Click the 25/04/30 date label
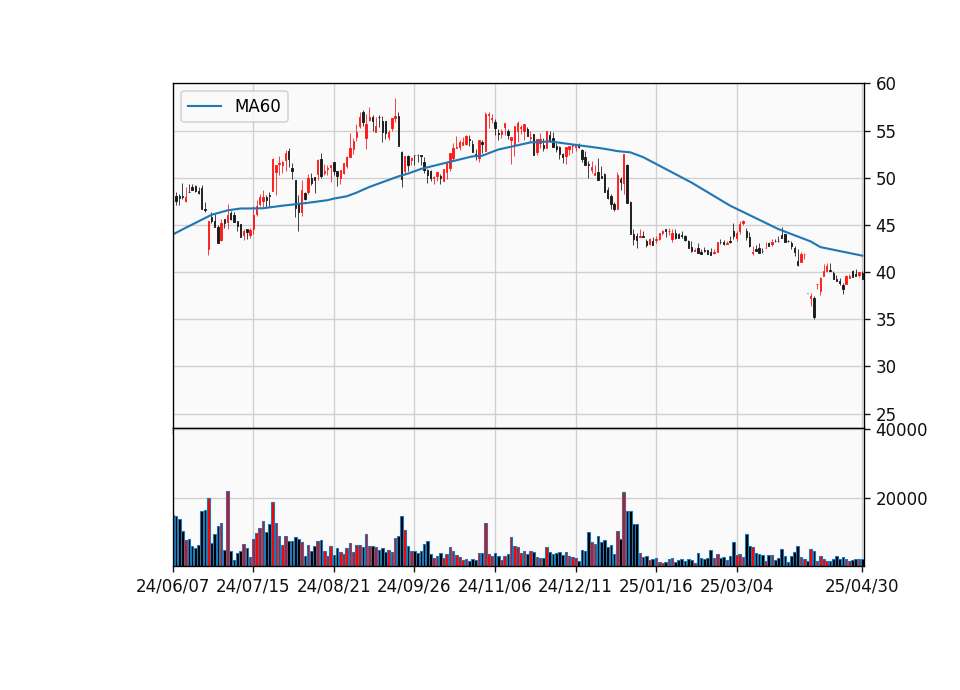 (x=861, y=586)
